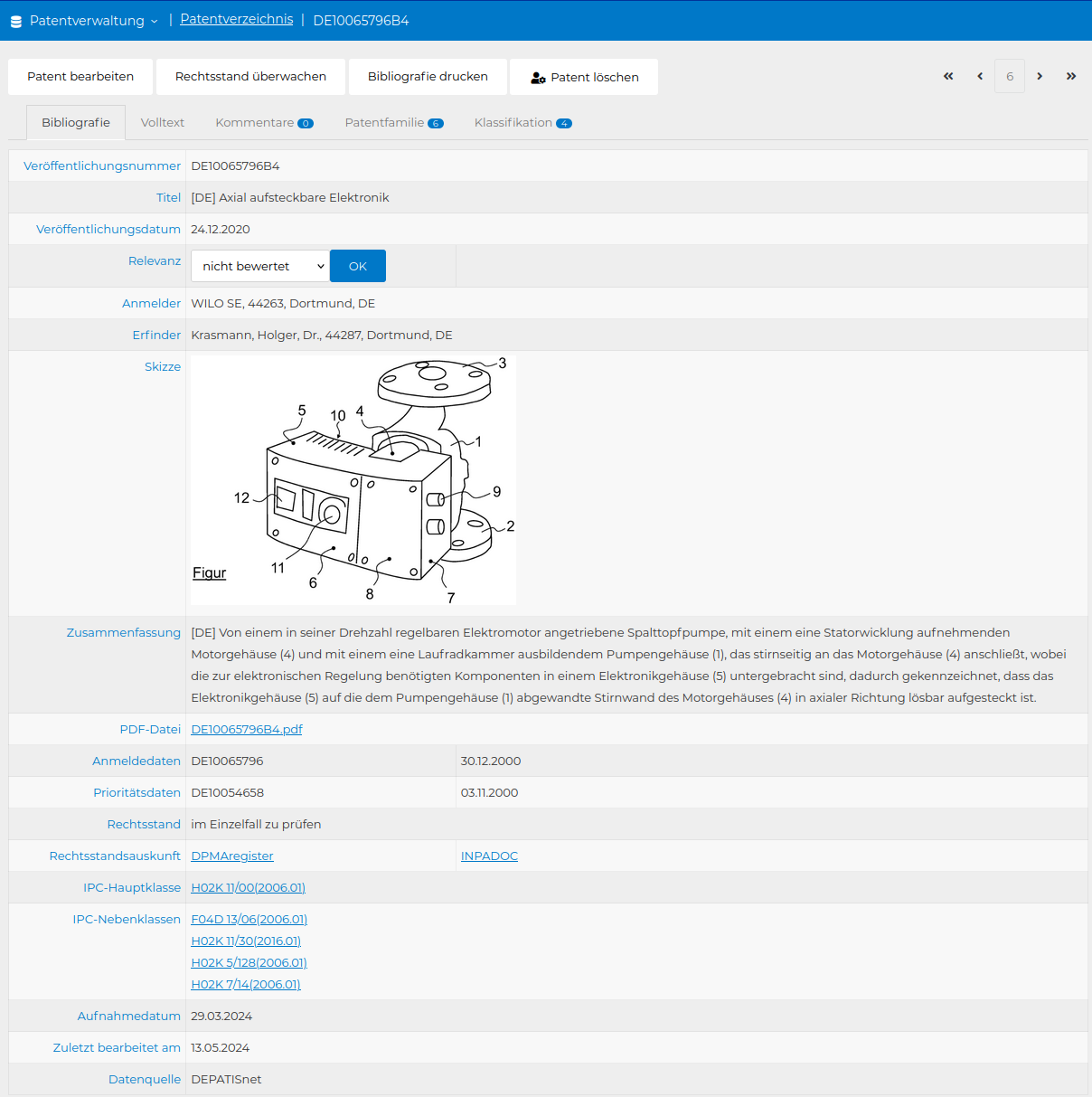Image resolution: width=1092 pixels, height=1097 pixels.
Task: Open the Patentfamilie tab
Action: coord(394,122)
